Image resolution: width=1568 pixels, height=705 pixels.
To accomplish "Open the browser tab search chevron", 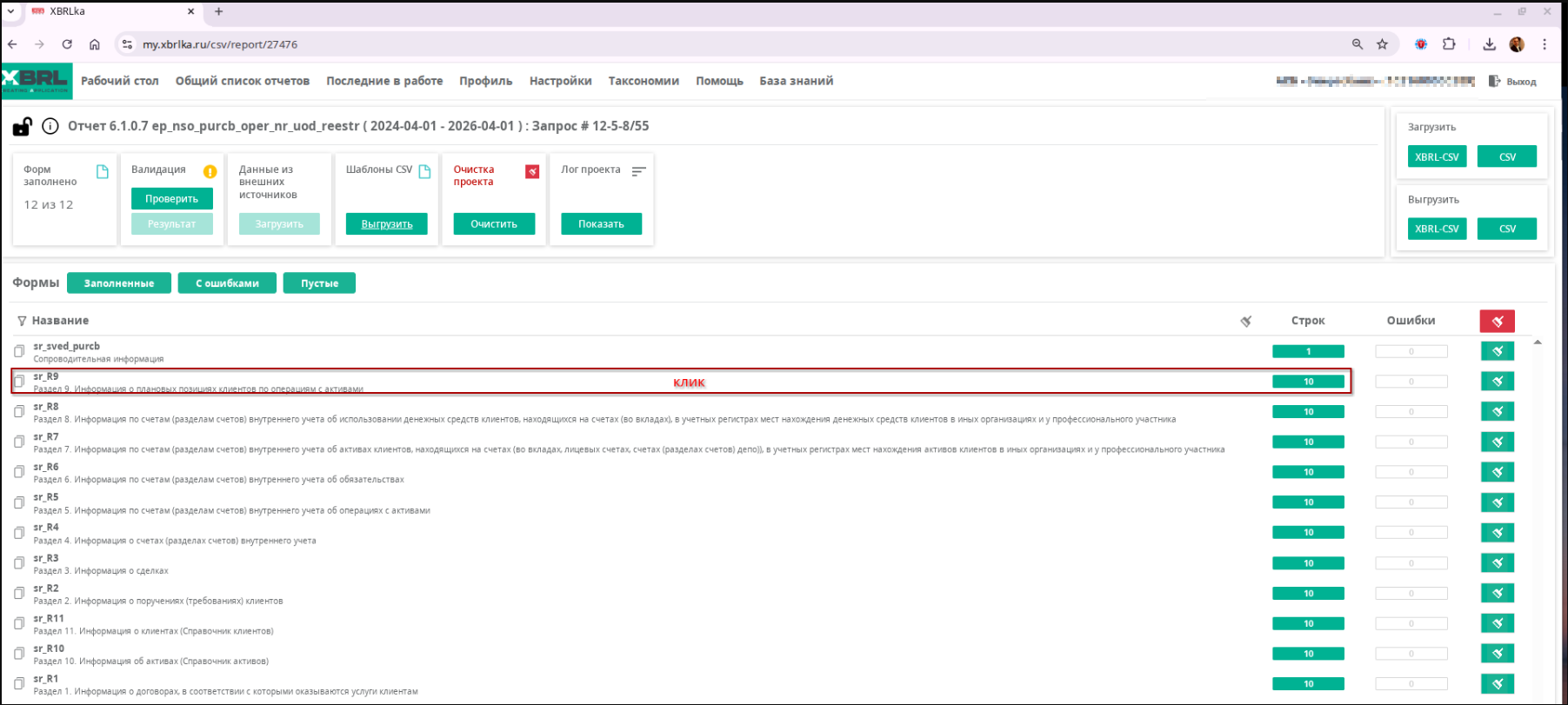I will [x=10, y=11].
